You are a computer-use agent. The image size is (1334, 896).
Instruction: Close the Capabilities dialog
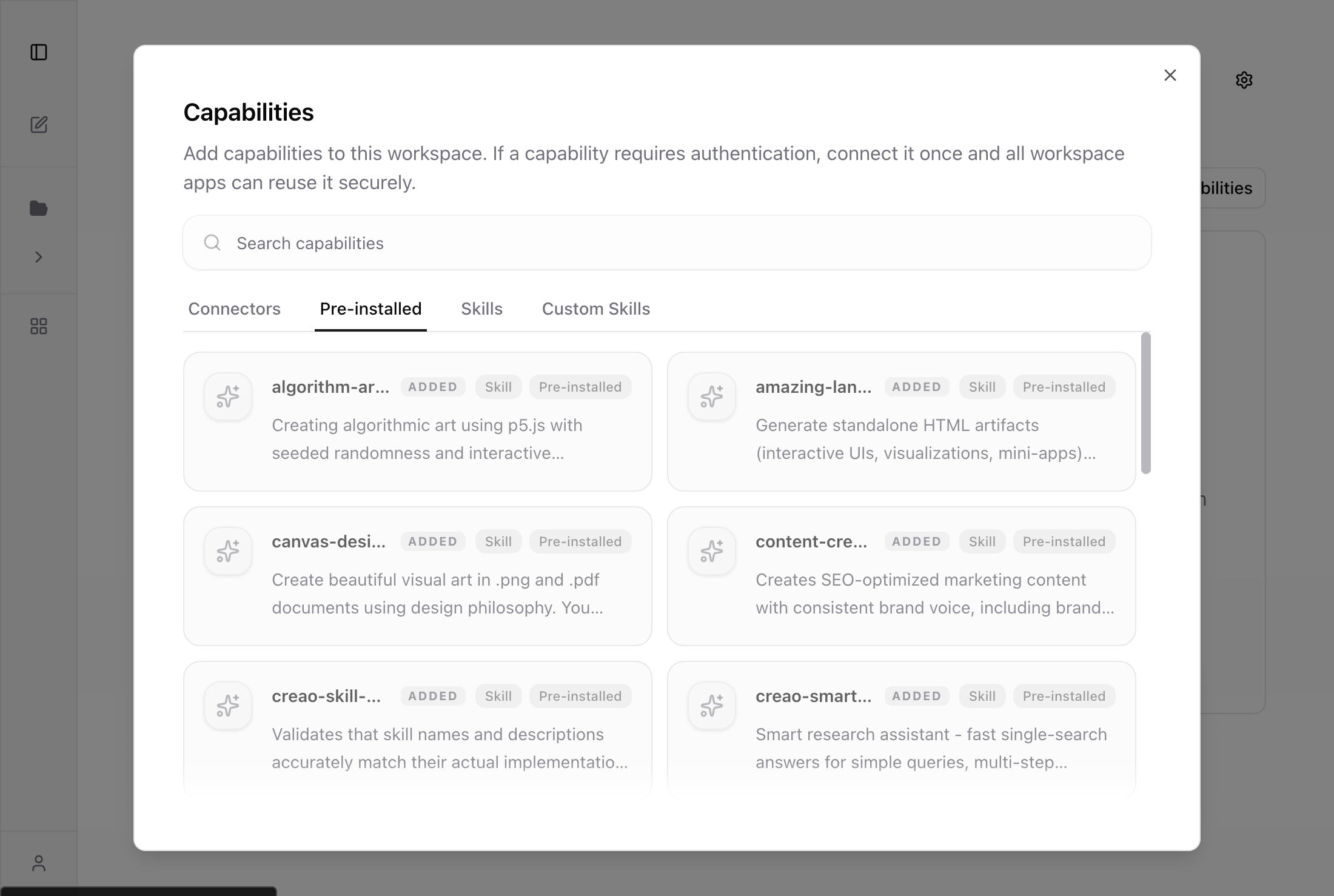coord(1170,75)
